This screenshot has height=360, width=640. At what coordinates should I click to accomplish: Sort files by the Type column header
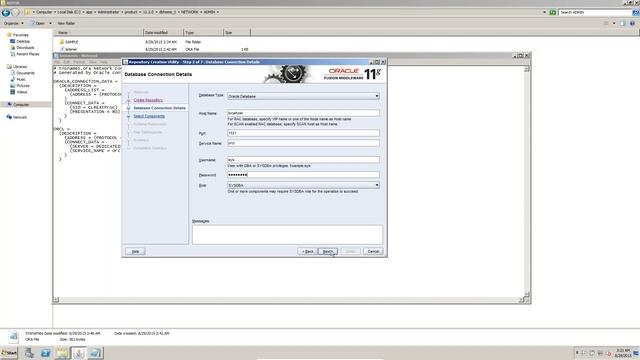203,32
